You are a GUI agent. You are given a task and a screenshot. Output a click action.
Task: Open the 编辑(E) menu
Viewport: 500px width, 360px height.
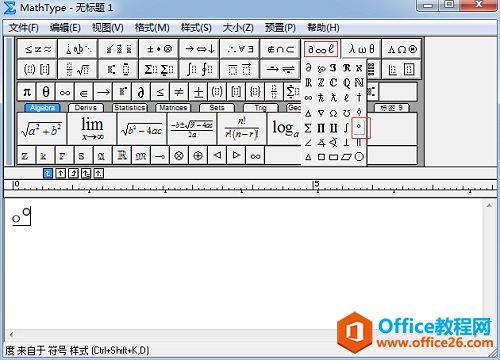[65, 28]
